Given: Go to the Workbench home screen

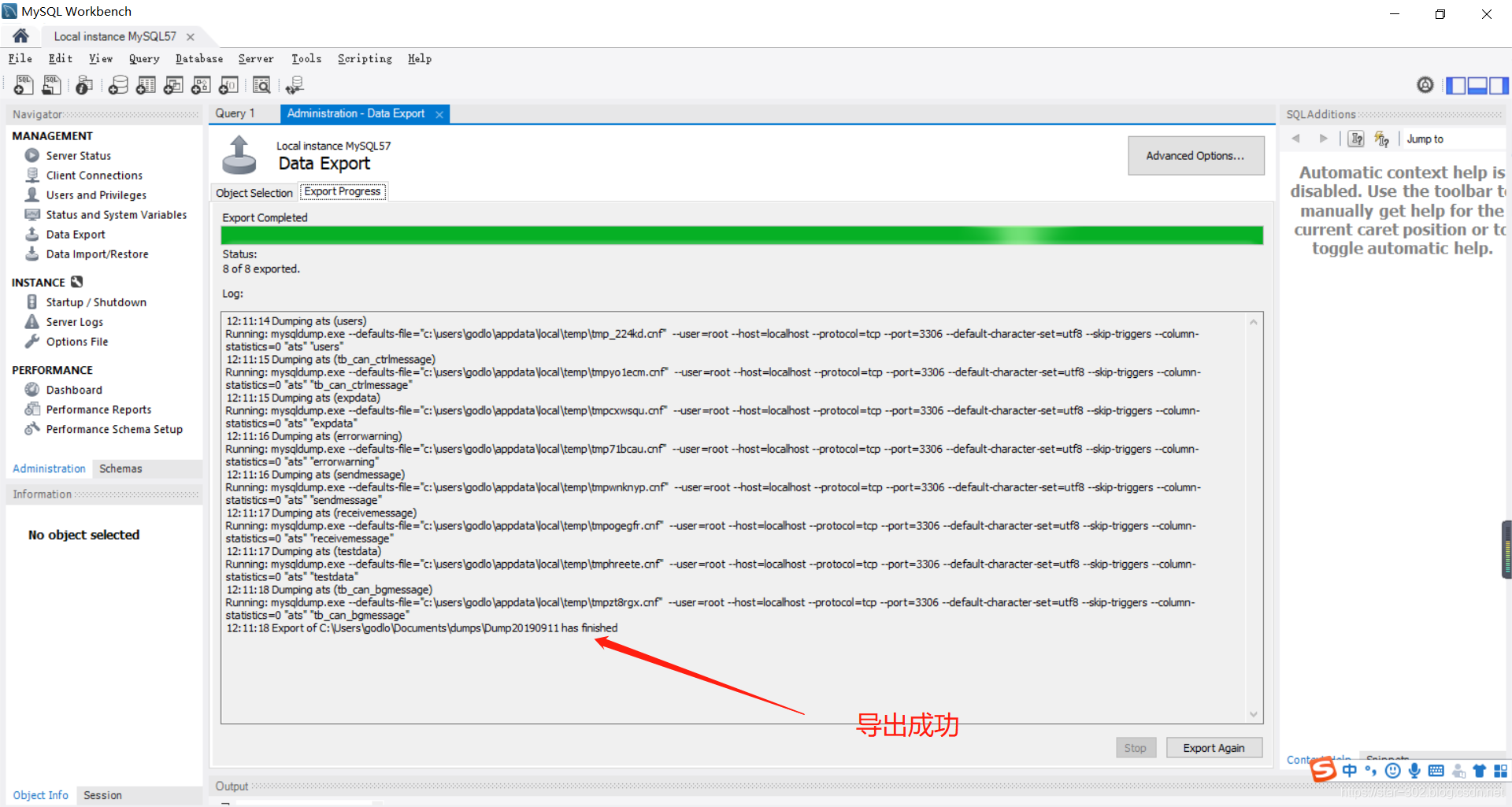Looking at the screenshot, I should point(20,35).
